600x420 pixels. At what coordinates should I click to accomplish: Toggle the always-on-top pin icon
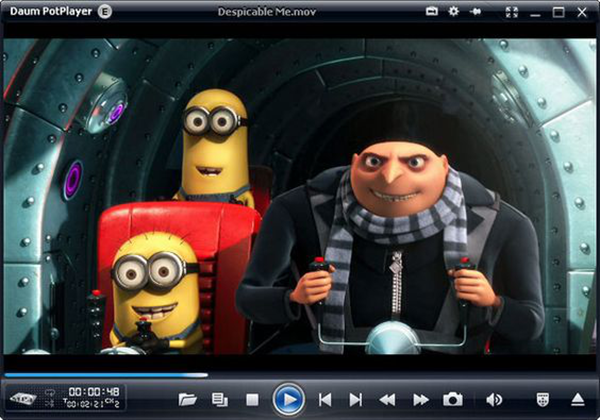pos(475,12)
